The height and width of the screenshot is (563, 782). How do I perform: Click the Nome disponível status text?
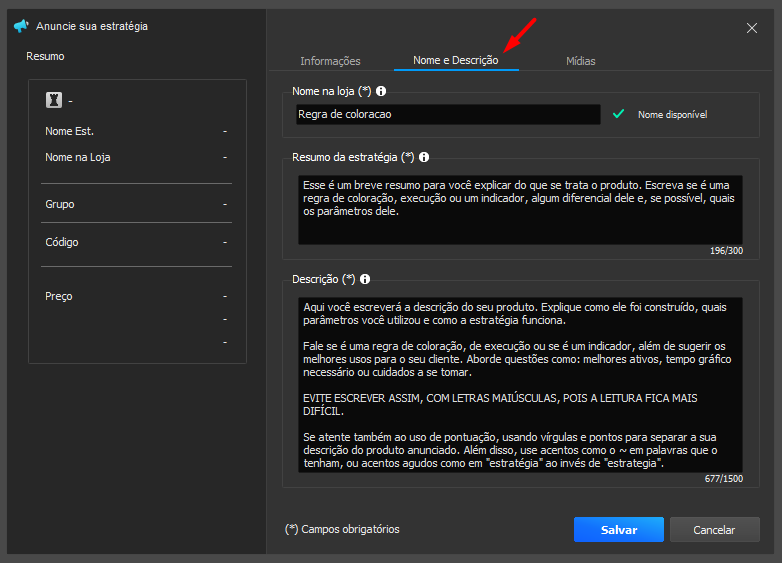pyautogui.click(x=672, y=115)
